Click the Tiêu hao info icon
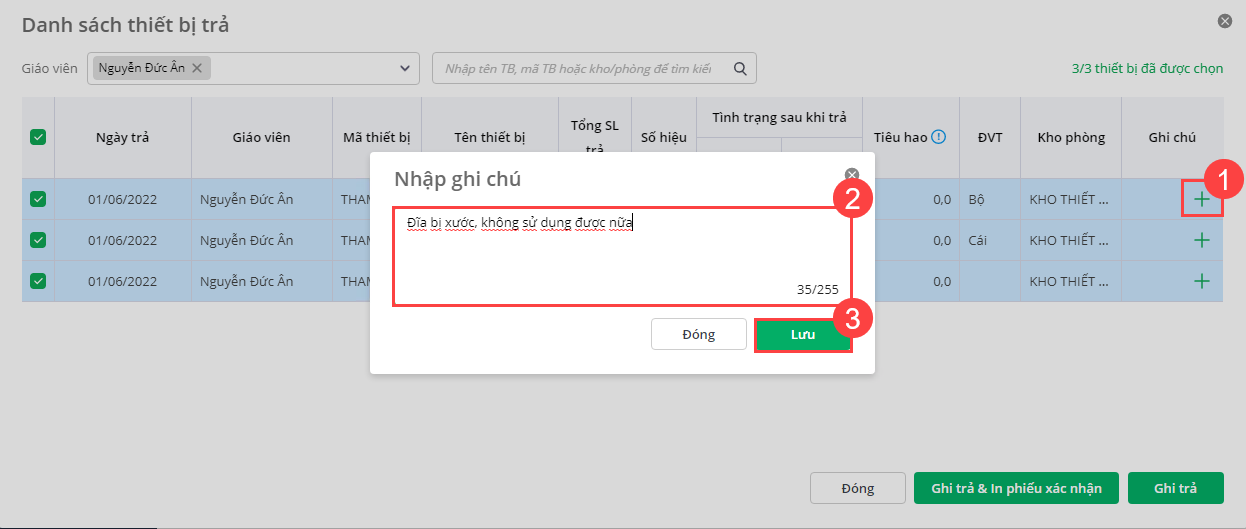The height and width of the screenshot is (529, 1246). (938, 137)
